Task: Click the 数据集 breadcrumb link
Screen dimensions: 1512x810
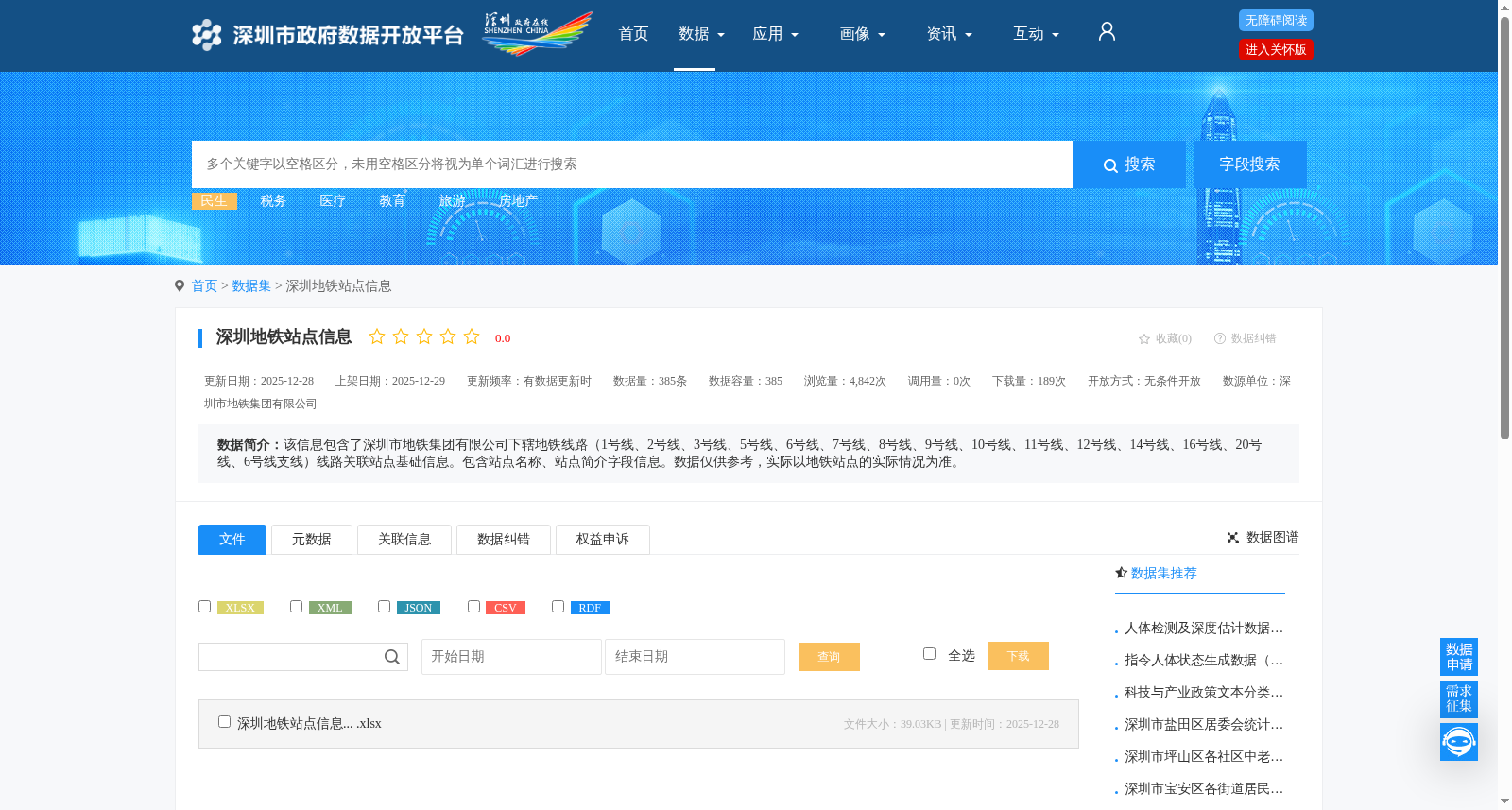Action: (251, 286)
